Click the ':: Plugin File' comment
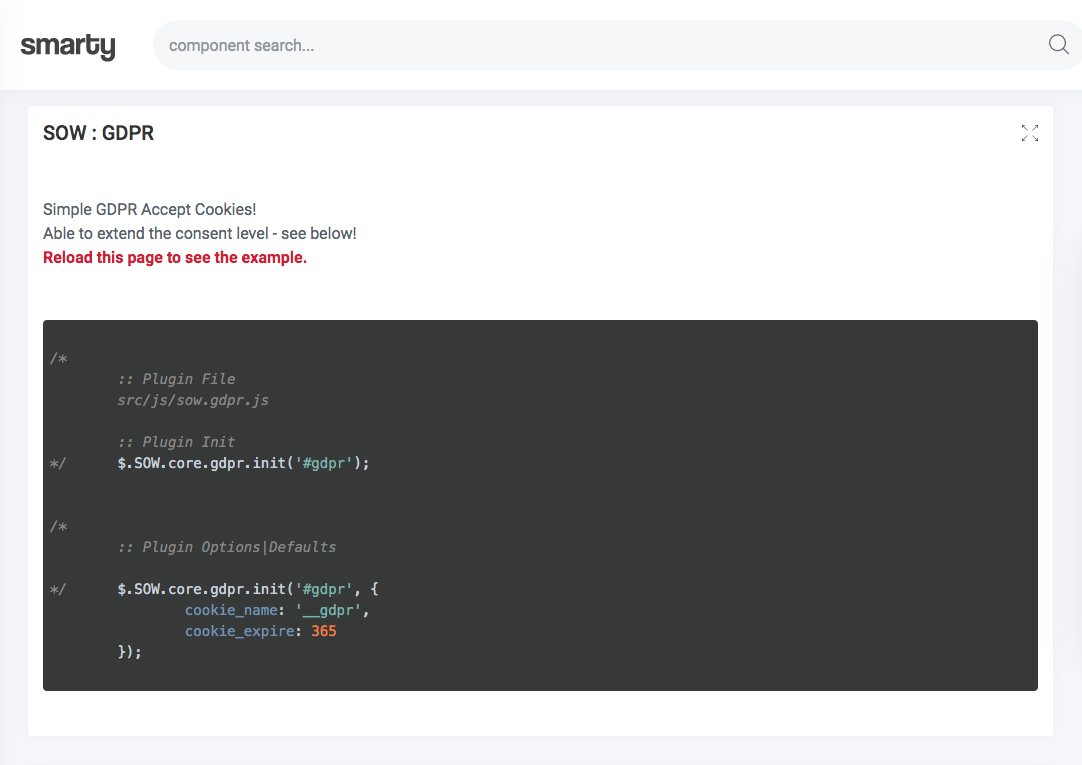Screen dimensions: 1082x765 [176, 379]
